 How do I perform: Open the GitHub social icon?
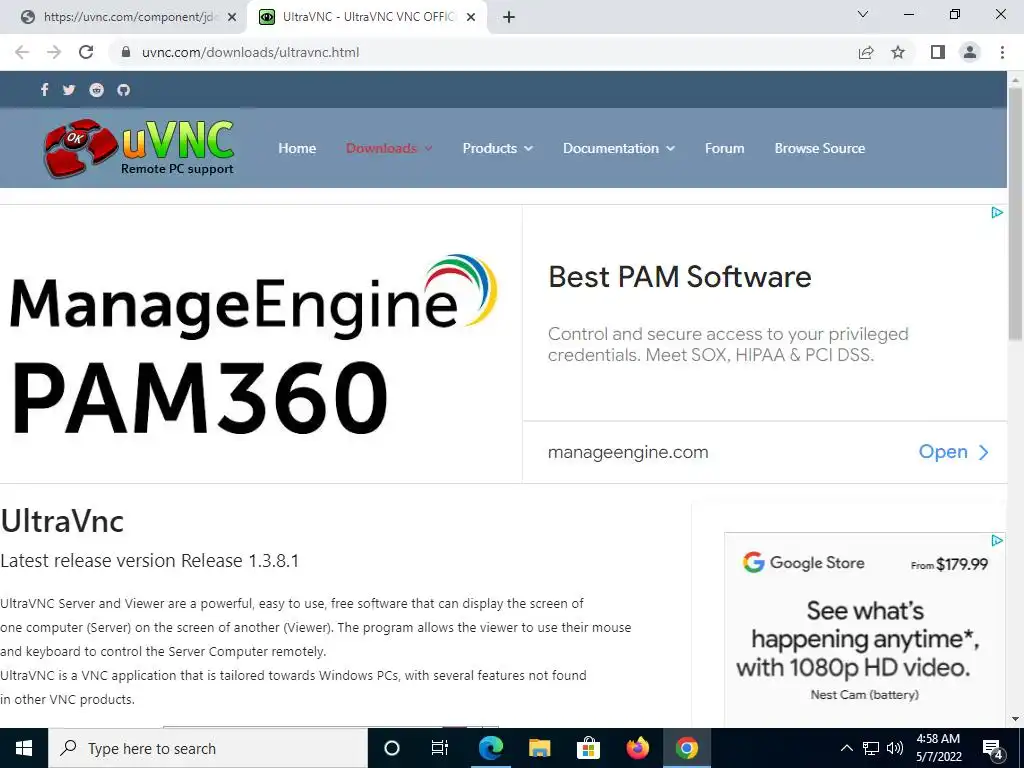tap(123, 90)
